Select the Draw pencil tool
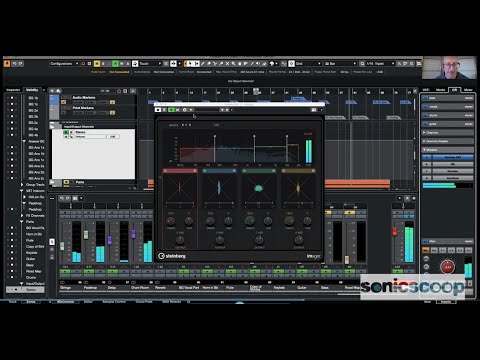 [x=202, y=63]
